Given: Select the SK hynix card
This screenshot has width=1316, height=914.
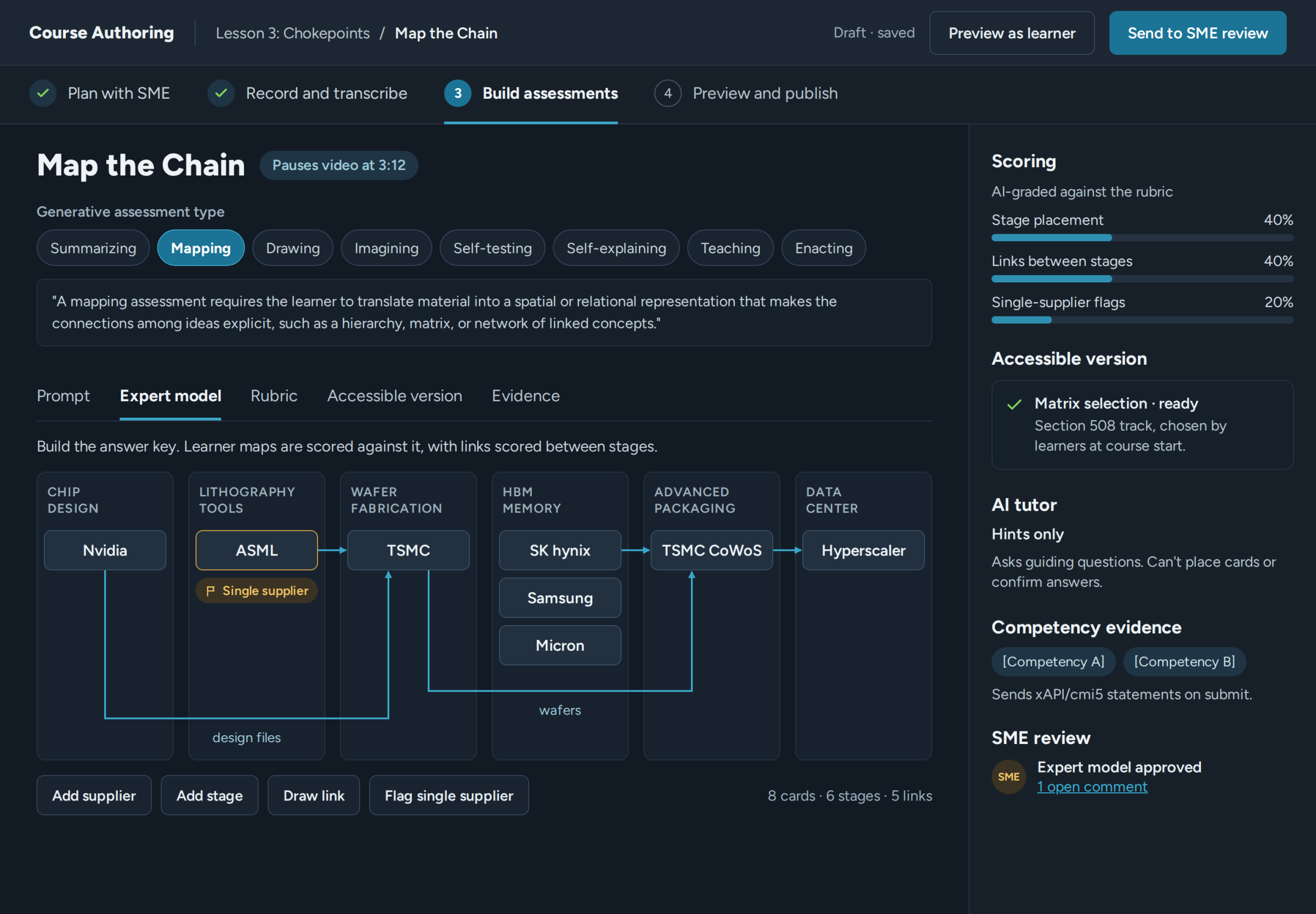Looking at the screenshot, I should pos(559,550).
